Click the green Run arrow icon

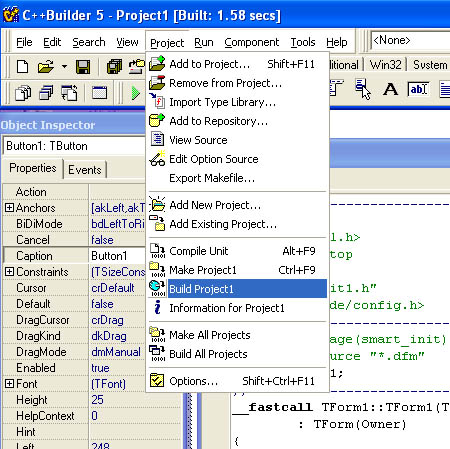[x=135, y=93]
